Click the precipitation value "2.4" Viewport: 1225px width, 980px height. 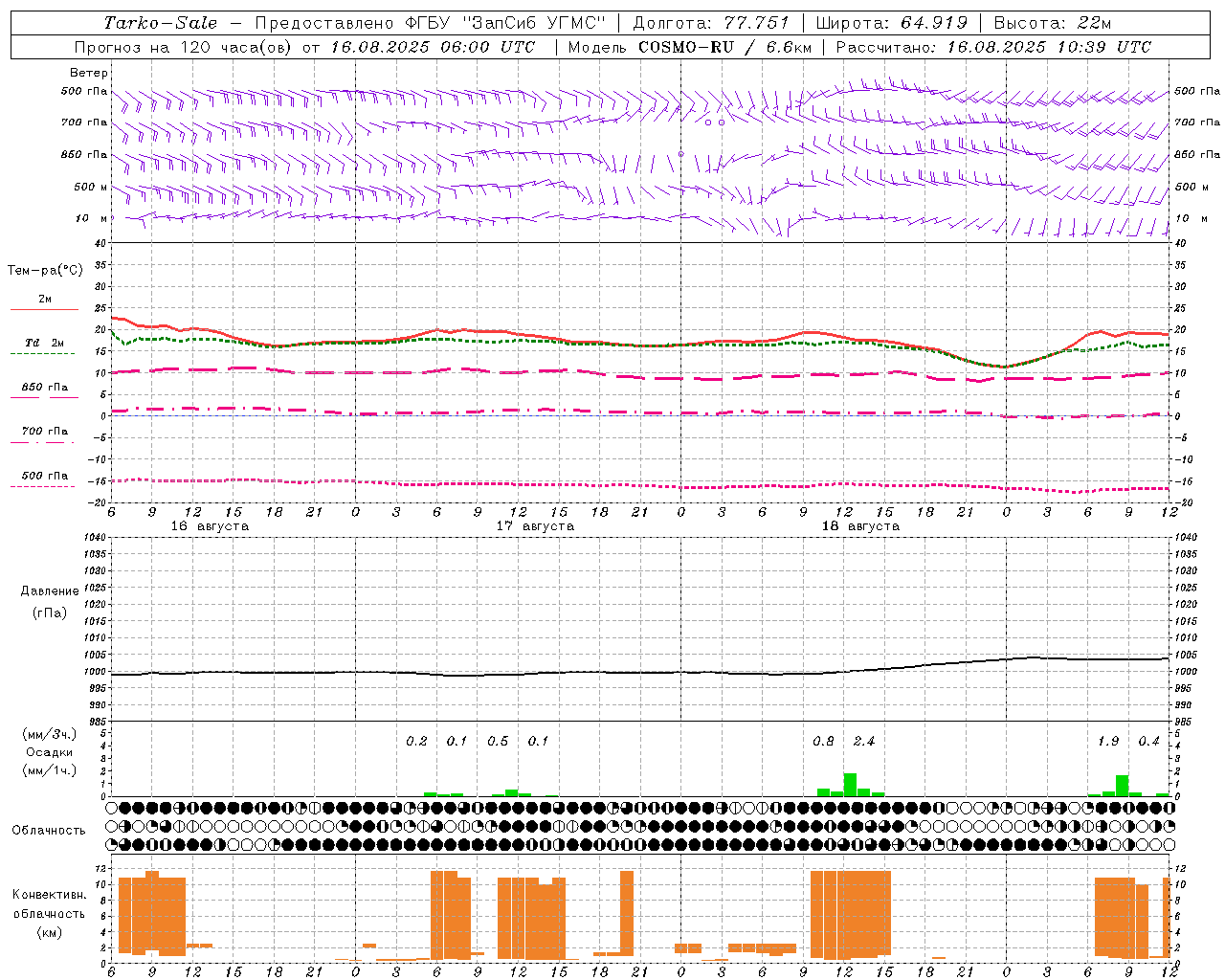864,741
